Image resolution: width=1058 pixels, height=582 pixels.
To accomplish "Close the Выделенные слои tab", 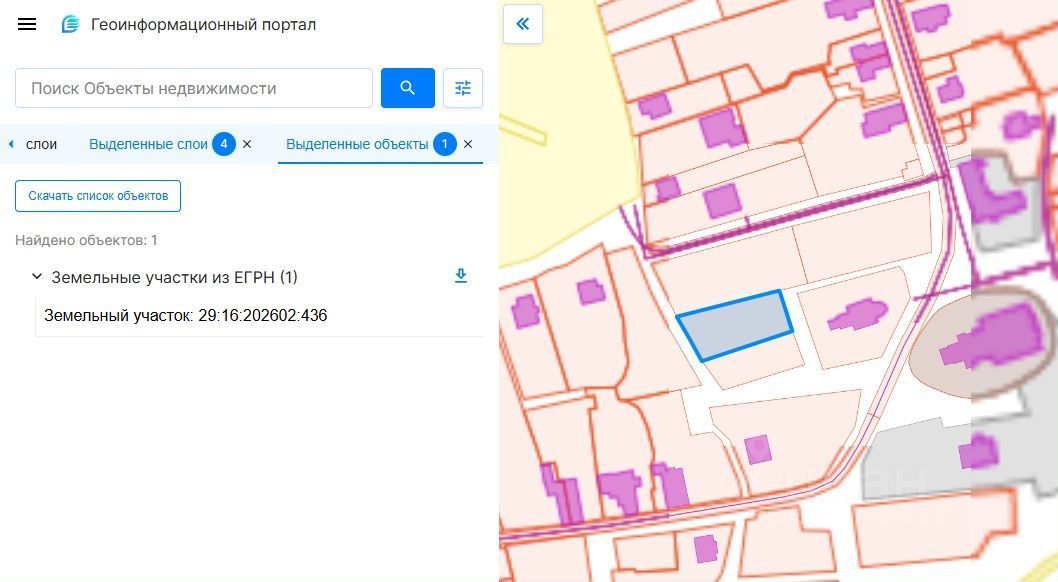I will click(247, 144).
